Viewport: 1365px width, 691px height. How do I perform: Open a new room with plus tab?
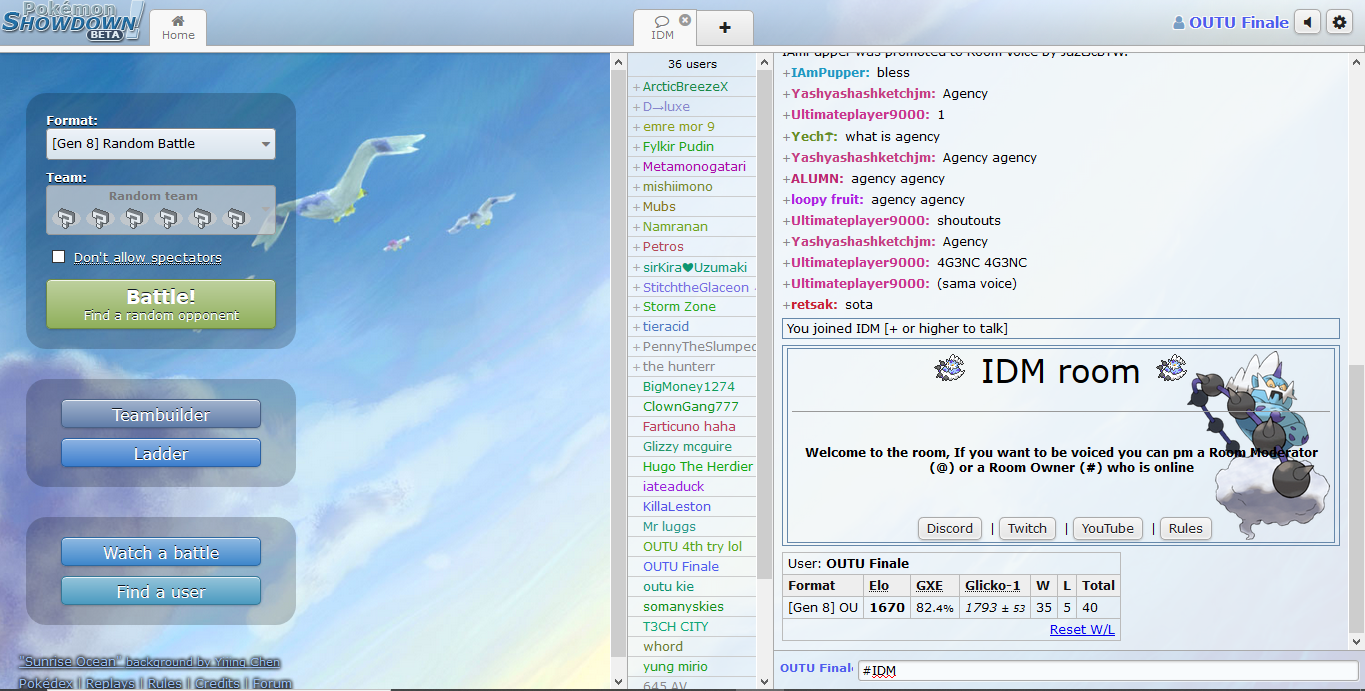725,28
